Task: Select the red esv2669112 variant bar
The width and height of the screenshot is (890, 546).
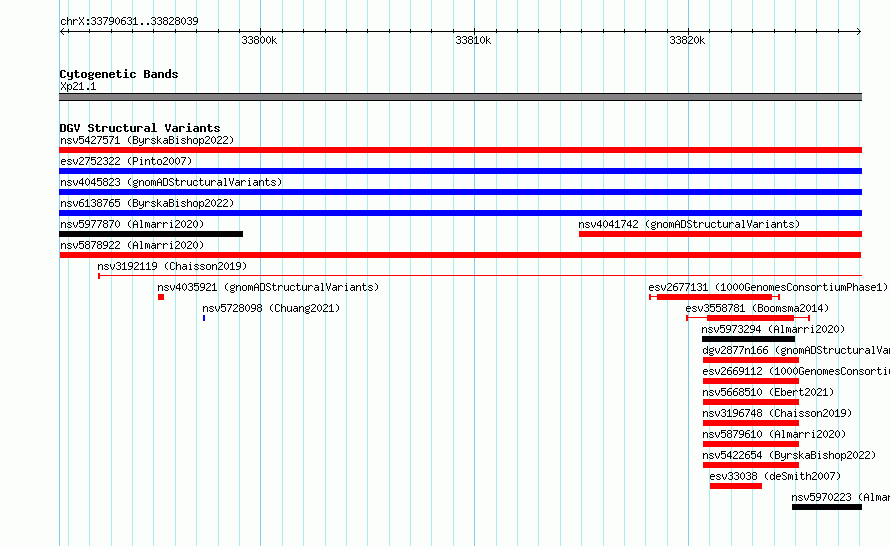Action: click(x=751, y=381)
